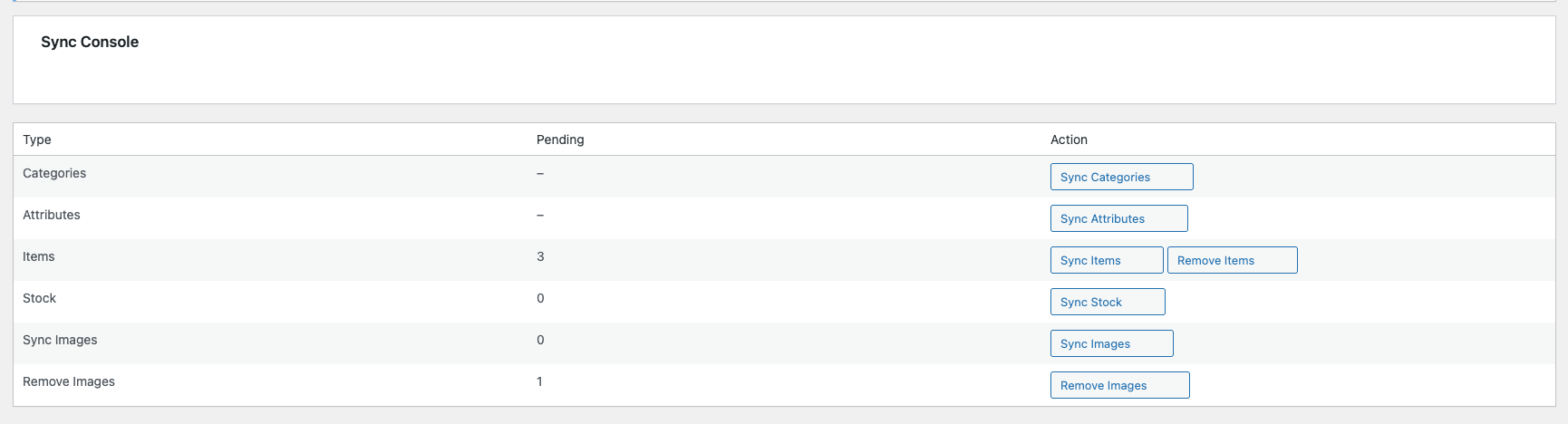
Task: Click the Sync Console heading
Action: [90, 42]
